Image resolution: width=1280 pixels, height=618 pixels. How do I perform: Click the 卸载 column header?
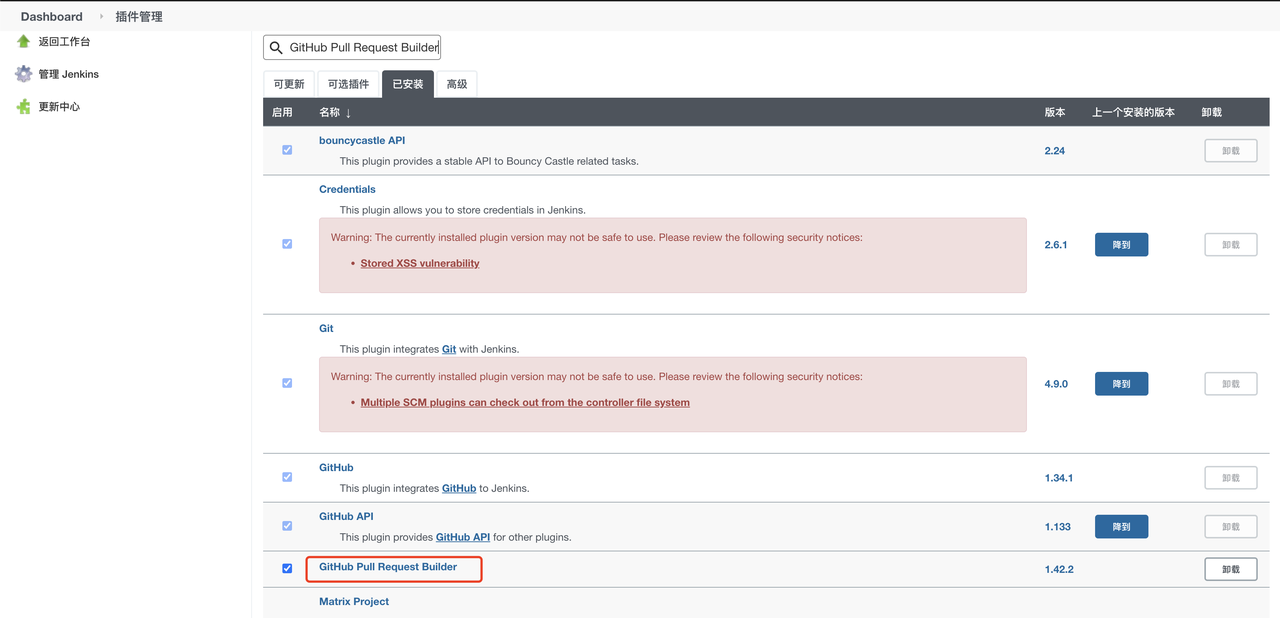1212,112
